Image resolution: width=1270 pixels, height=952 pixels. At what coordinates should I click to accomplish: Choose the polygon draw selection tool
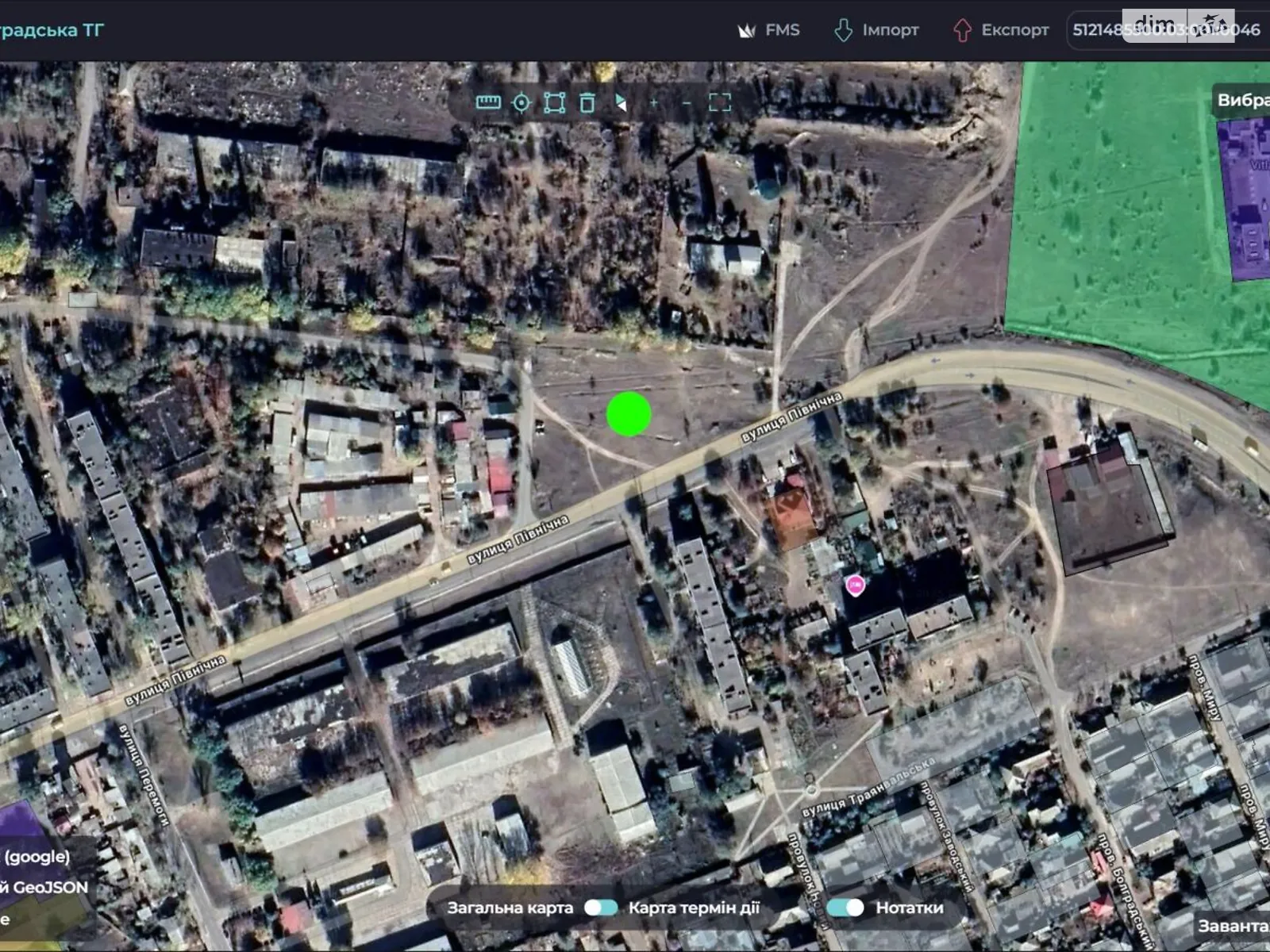pyautogui.click(x=554, y=102)
